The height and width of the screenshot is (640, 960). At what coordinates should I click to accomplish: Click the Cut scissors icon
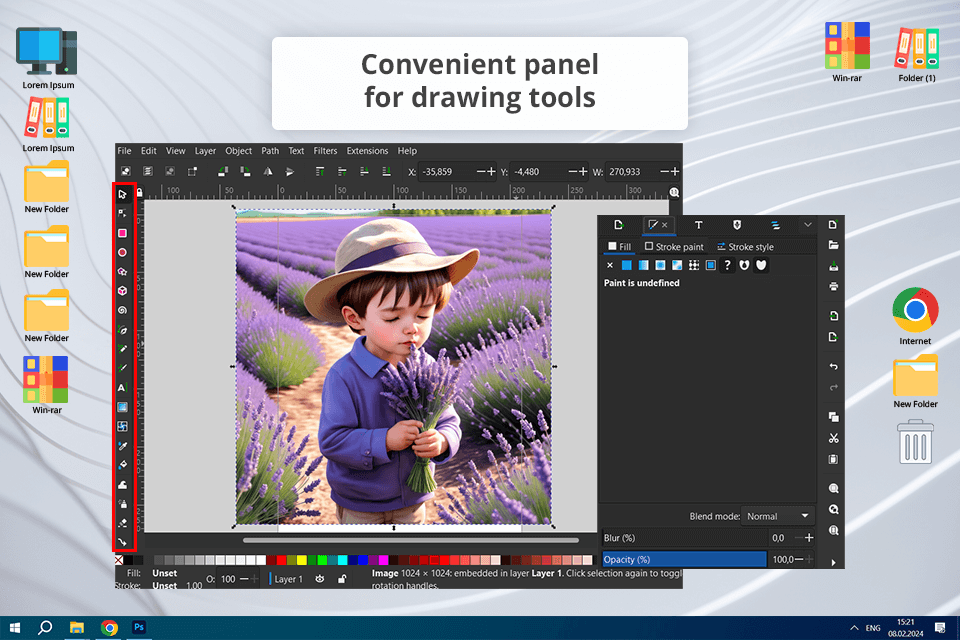coord(833,438)
